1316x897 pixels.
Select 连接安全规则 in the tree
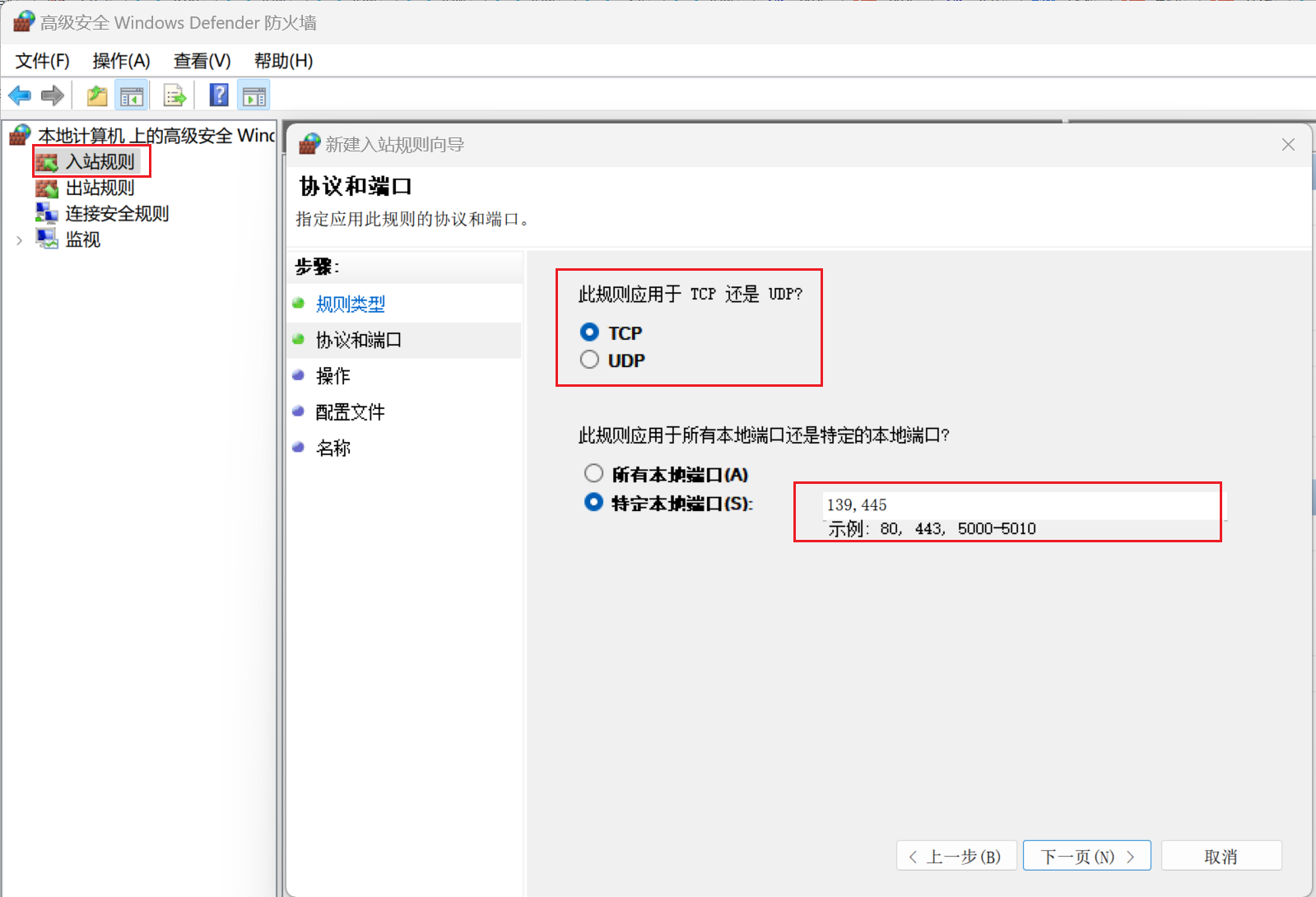(117, 214)
